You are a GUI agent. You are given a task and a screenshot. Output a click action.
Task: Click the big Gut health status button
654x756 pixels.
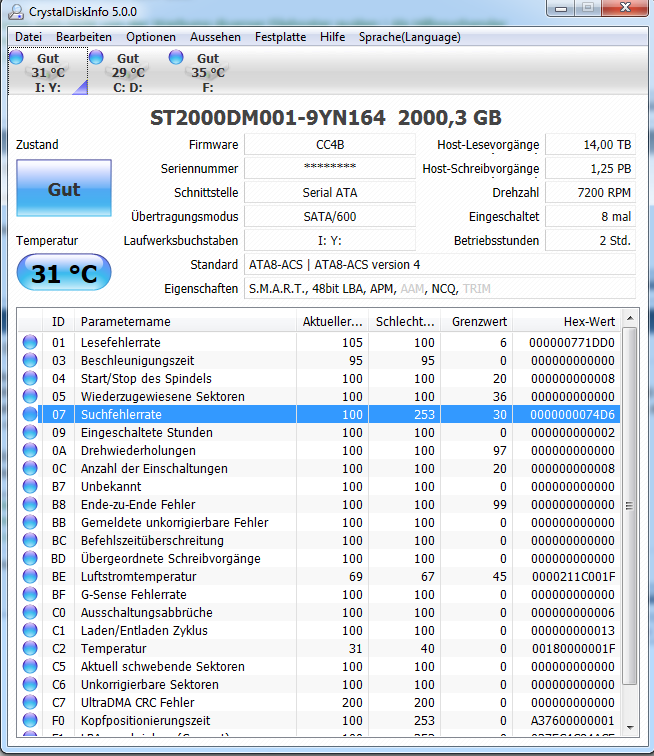64,188
